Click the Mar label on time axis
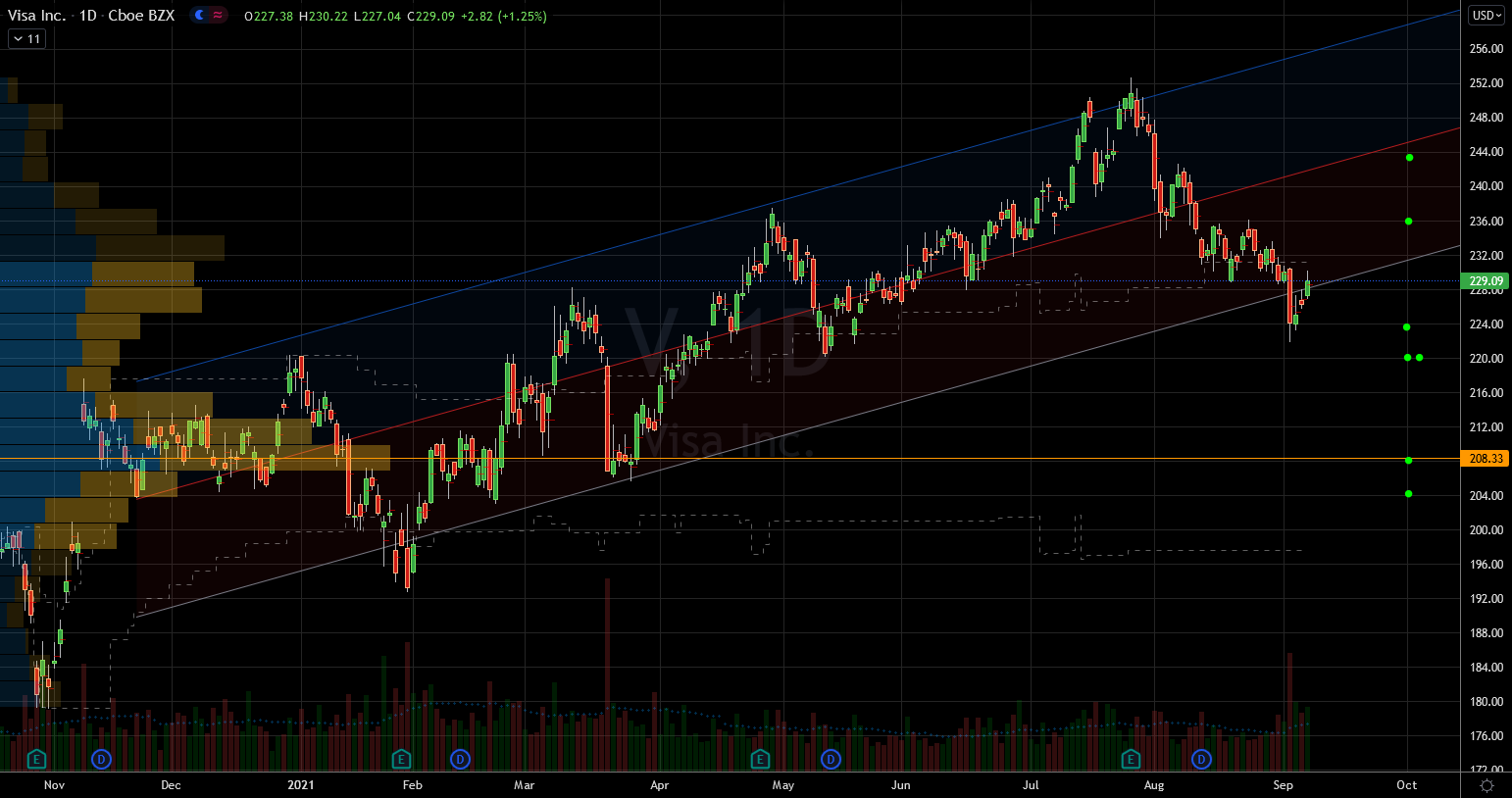 tap(525, 785)
